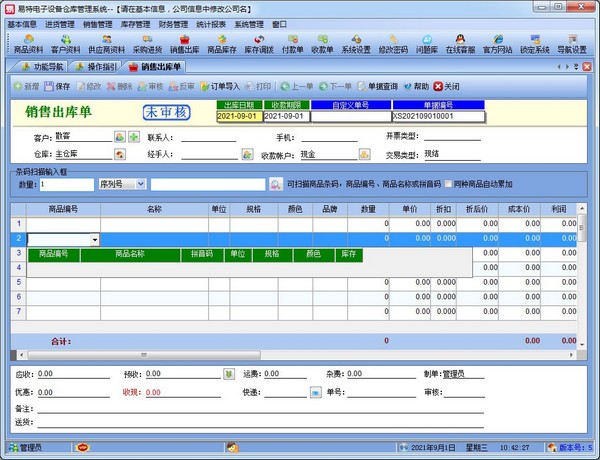This screenshot has width=600, height=460.
Task: Launch 在线客服 from the toolbar
Action: click(x=462, y=43)
